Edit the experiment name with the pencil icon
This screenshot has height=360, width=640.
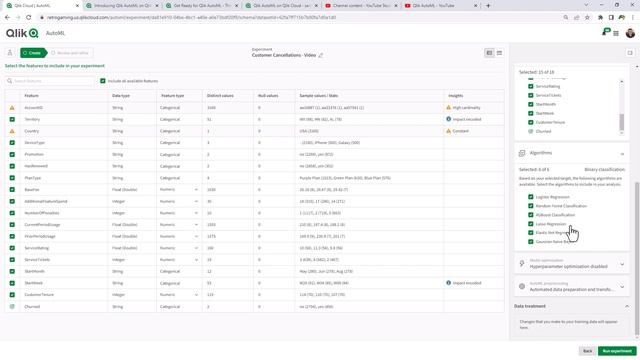321,55
